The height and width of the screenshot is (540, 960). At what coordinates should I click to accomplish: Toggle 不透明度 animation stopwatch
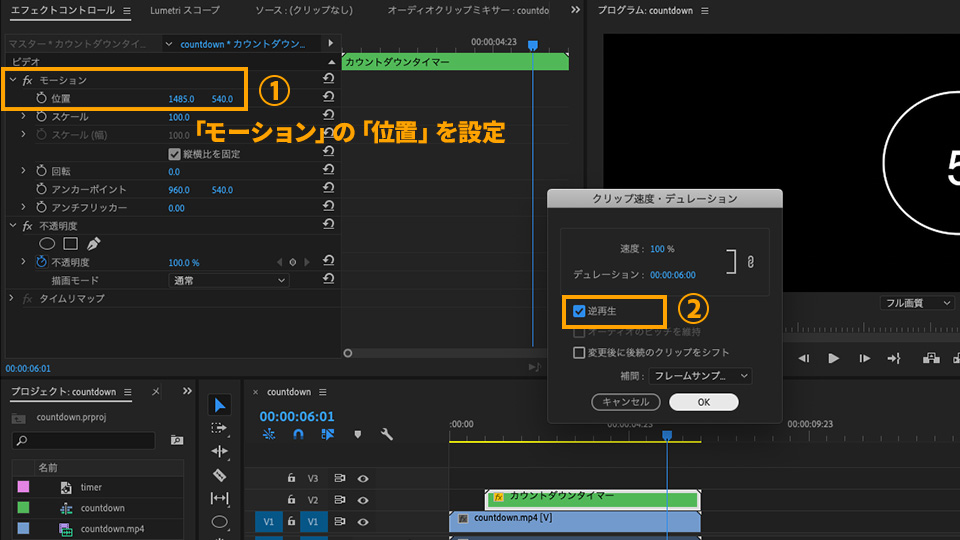pos(41,262)
